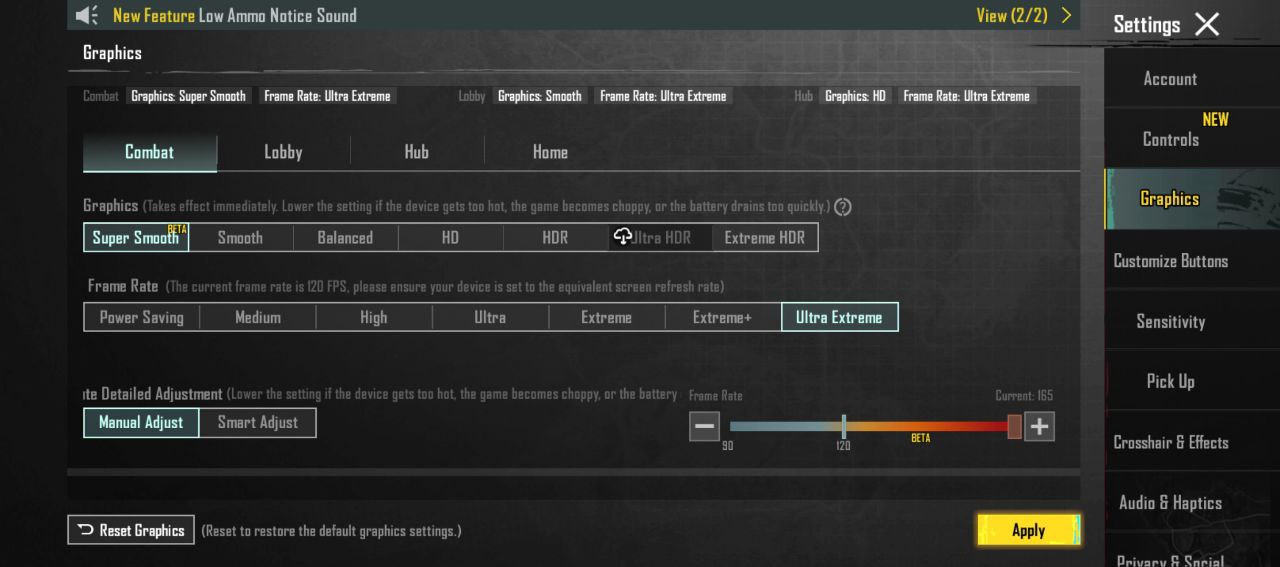Image resolution: width=1280 pixels, height=567 pixels.
Task: Click Lobby Graphics: Smooth summary
Action: [540, 96]
